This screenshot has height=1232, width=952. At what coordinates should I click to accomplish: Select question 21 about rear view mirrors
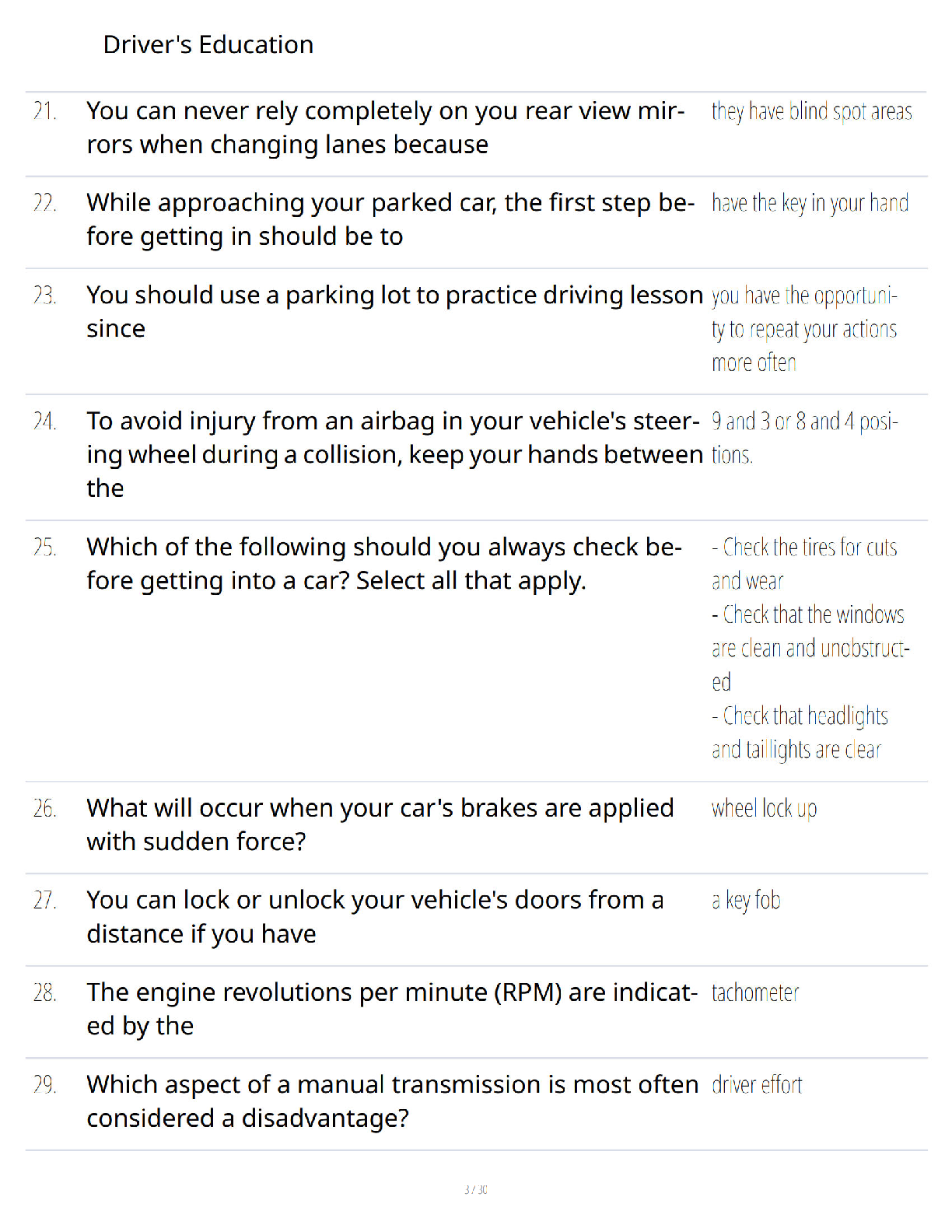(x=386, y=128)
